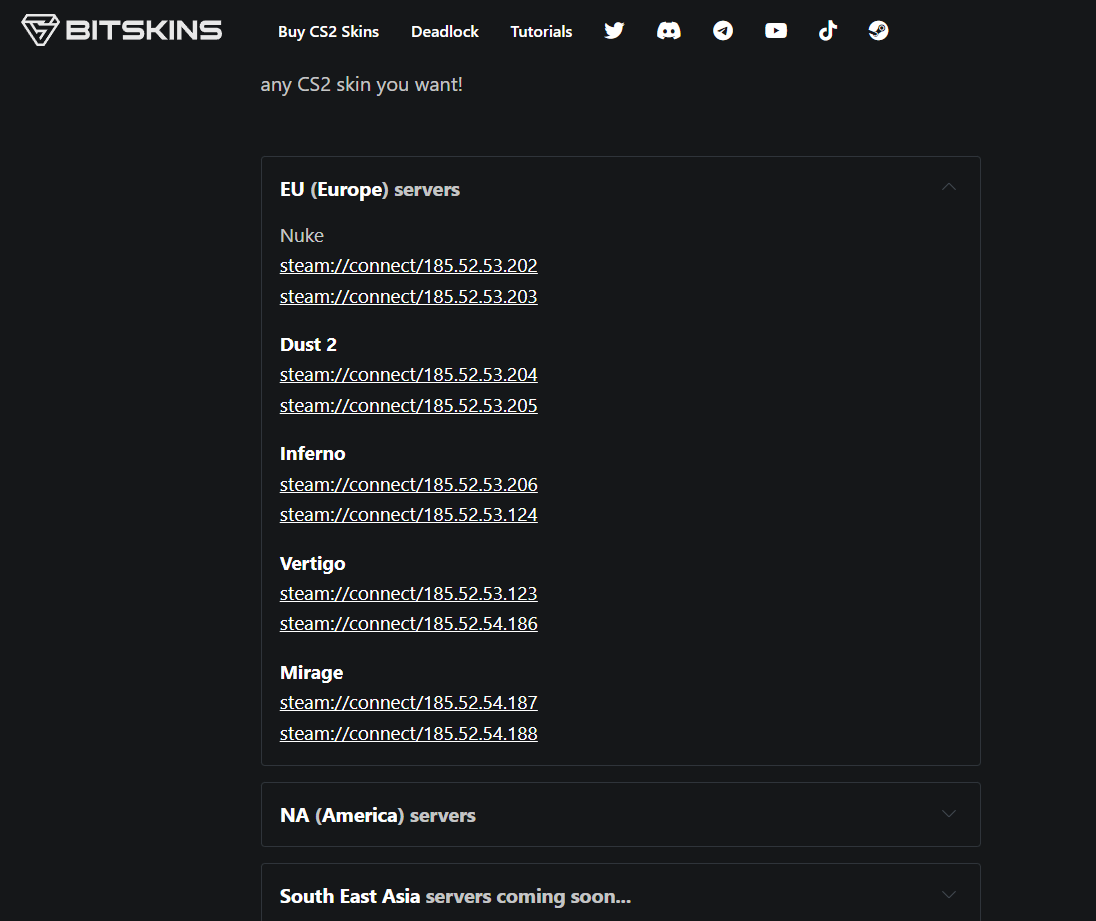Connect to Inferno server 185.52.53.206
This screenshot has width=1096, height=921.
(x=408, y=484)
